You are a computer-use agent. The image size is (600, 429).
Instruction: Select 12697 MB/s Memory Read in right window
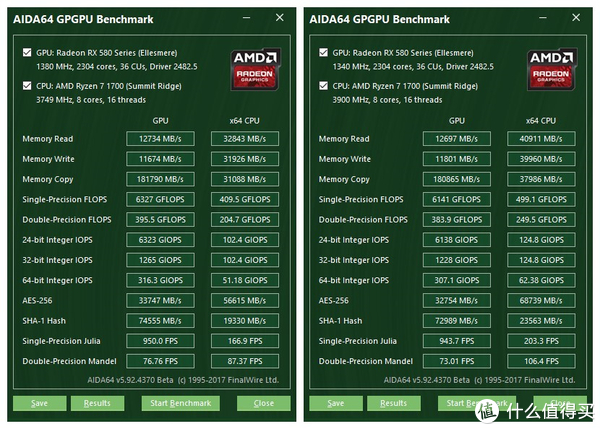[457, 139]
